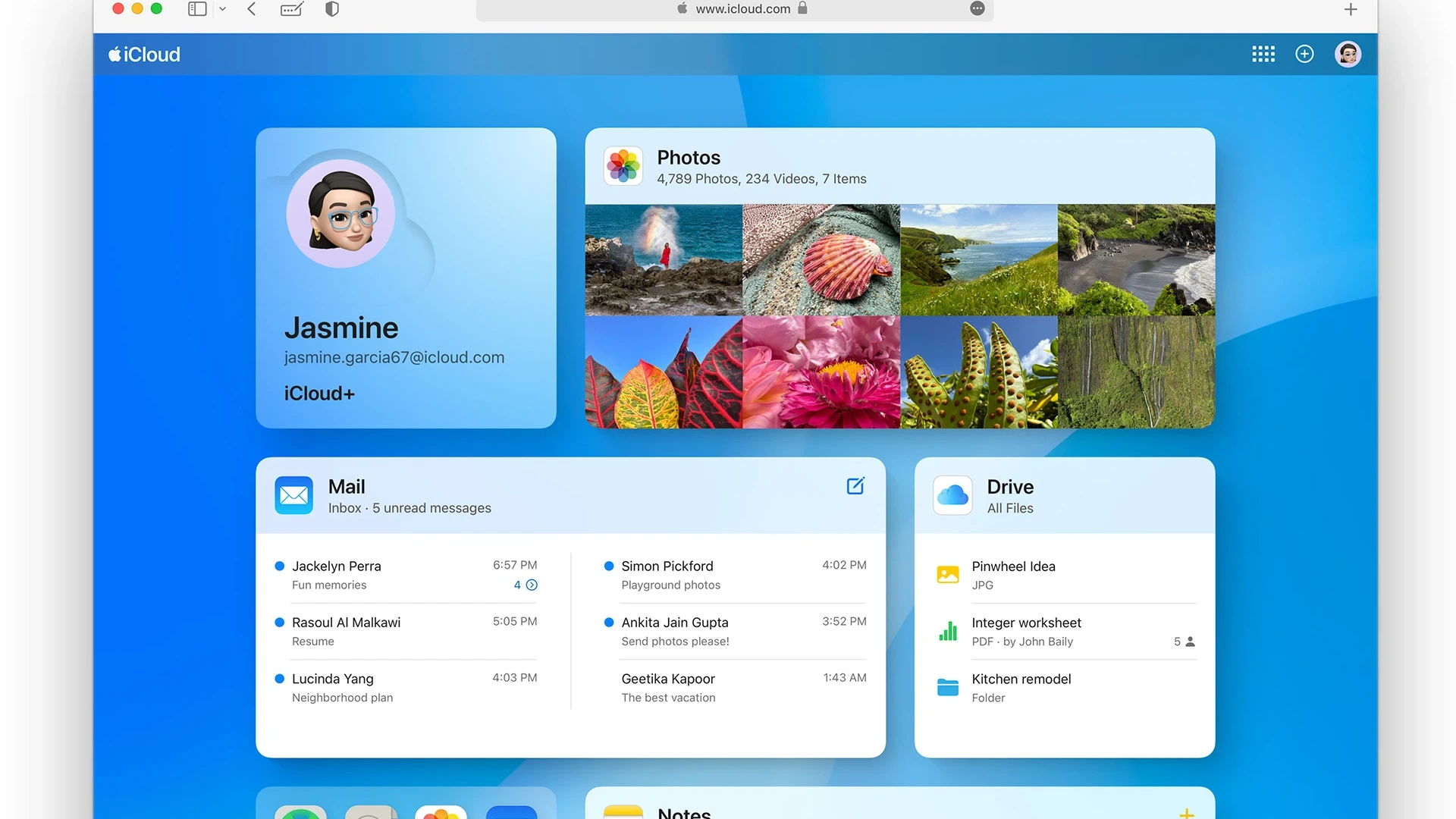Go back with Safari back arrow
Viewport: 1456px width, 819px height.
[252, 9]
